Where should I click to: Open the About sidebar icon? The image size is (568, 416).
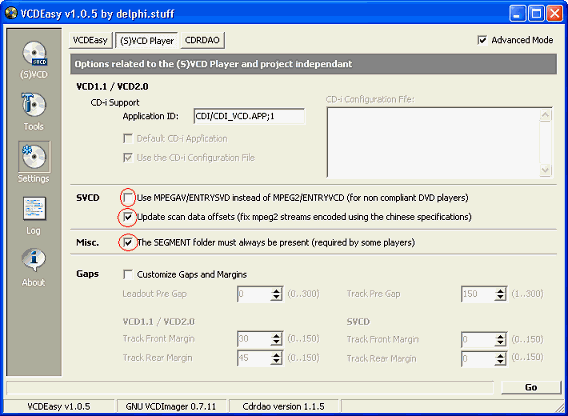[x=34, y=260]
